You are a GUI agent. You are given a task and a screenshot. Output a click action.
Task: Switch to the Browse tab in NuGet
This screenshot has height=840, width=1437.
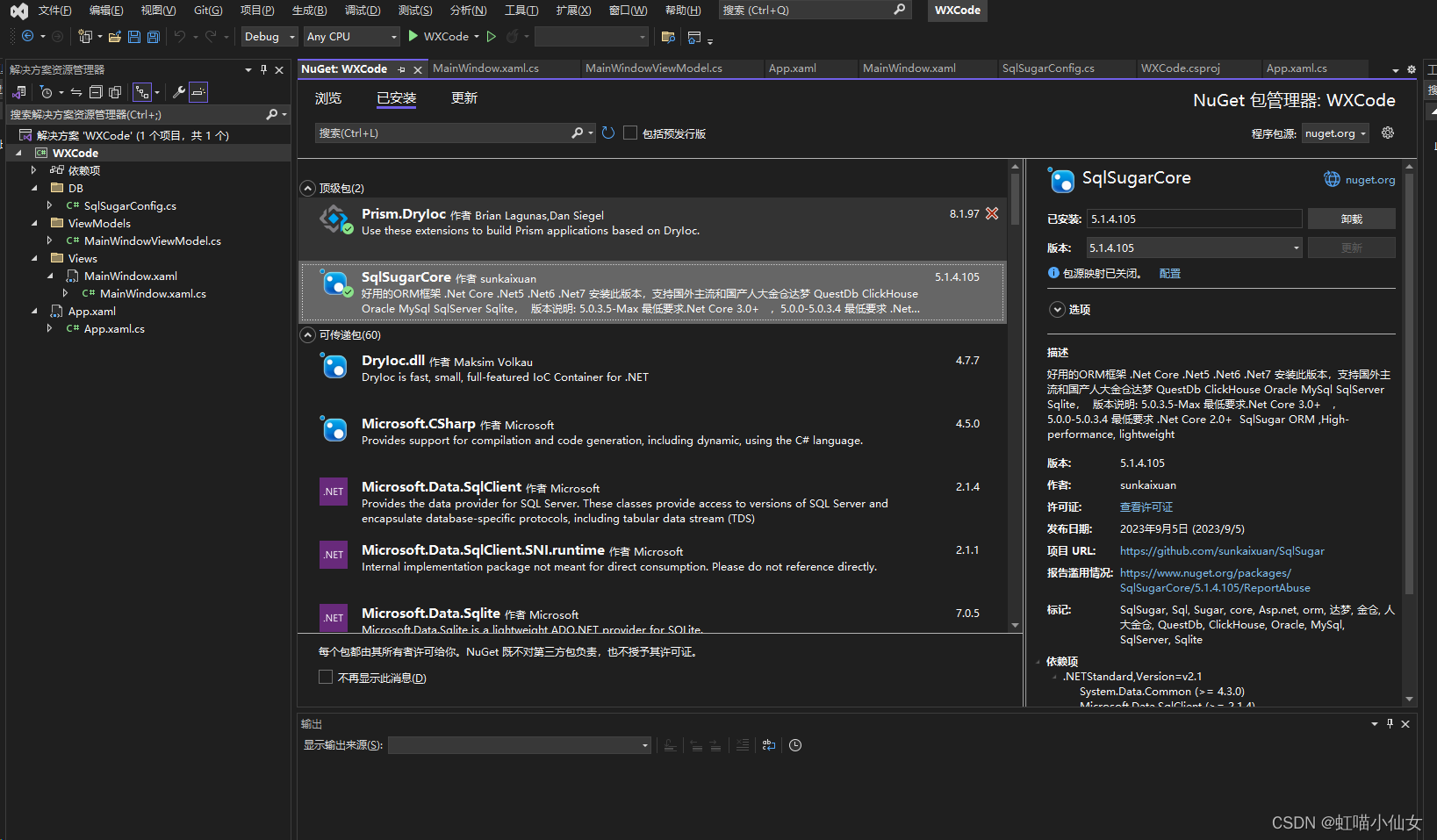(x=328, y=98)
